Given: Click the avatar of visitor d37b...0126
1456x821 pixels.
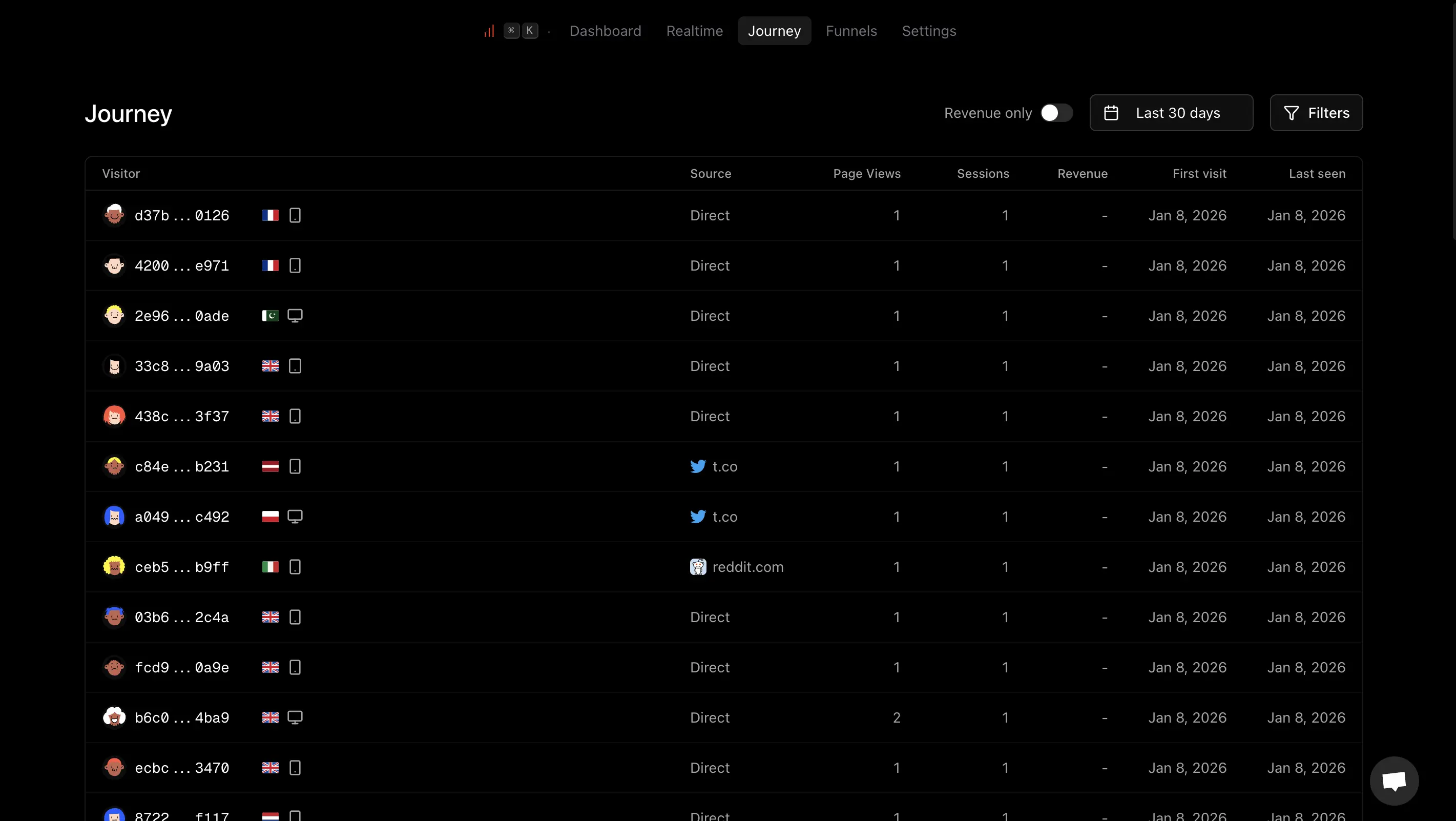Looking at the screenshot, I should tap(114, 215).
